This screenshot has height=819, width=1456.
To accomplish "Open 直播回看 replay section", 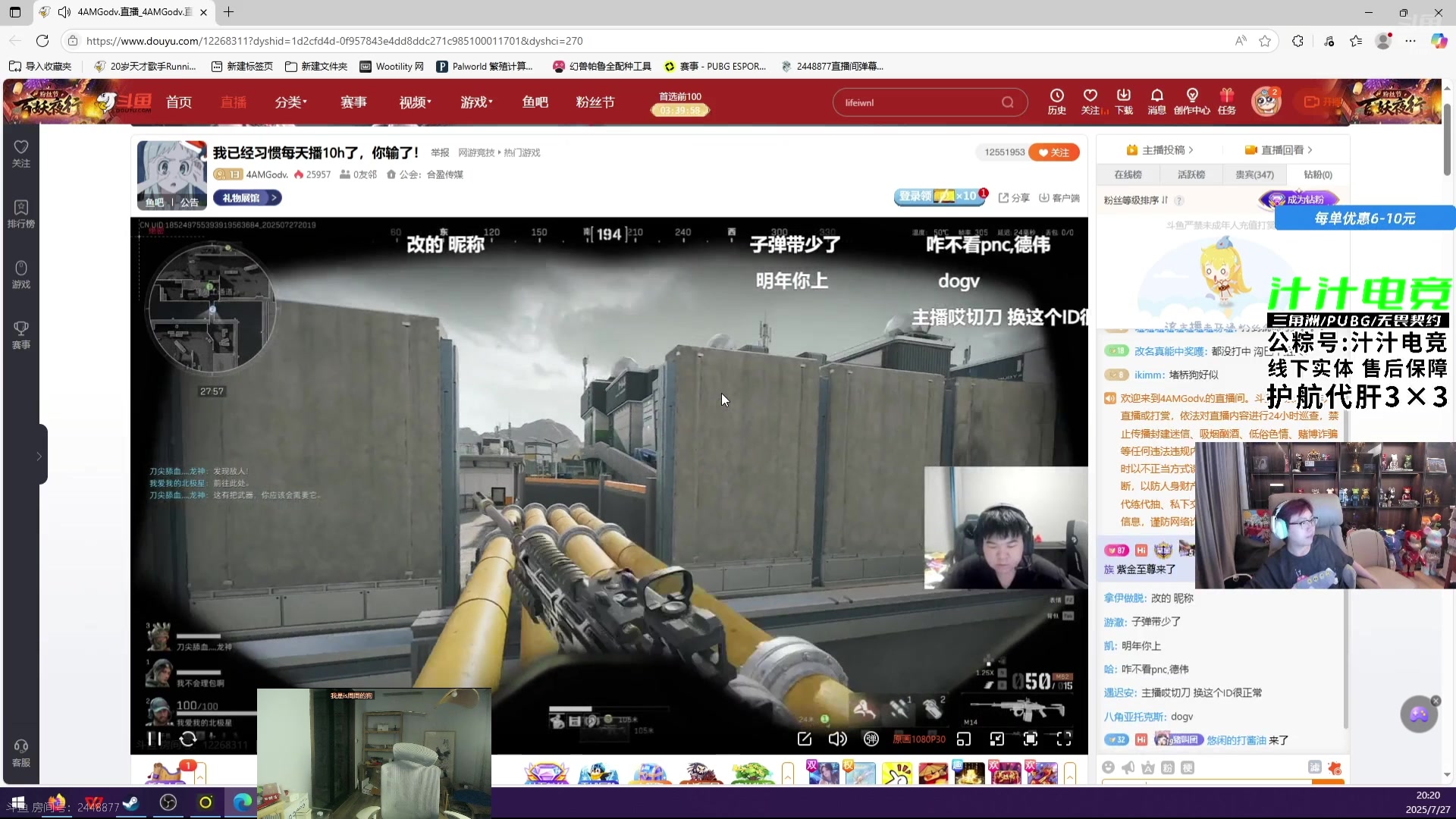I will (x=1279, y=150).
